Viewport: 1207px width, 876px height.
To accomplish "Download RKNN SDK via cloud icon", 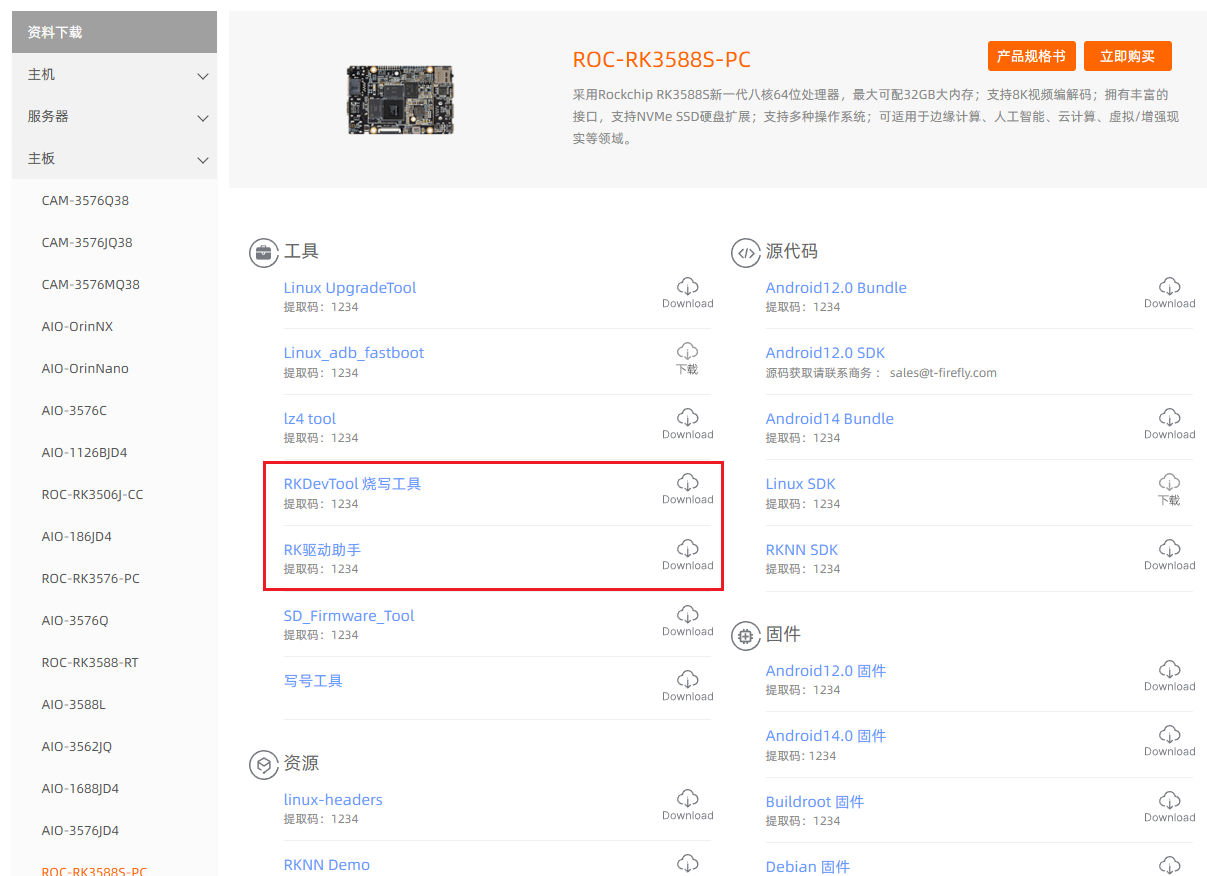I will point(1170,549).
